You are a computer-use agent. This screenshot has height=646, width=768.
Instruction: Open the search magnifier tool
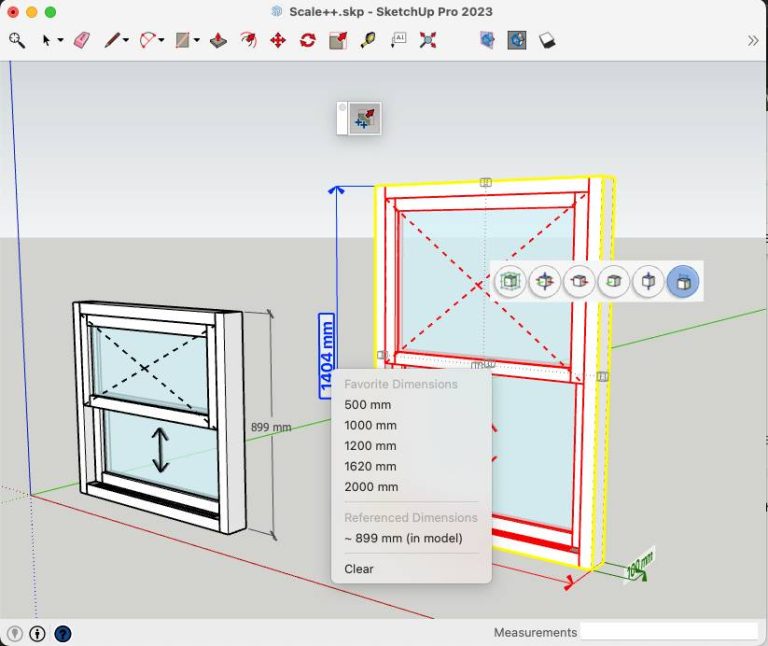pyautogui.click(x=17, y=40)
